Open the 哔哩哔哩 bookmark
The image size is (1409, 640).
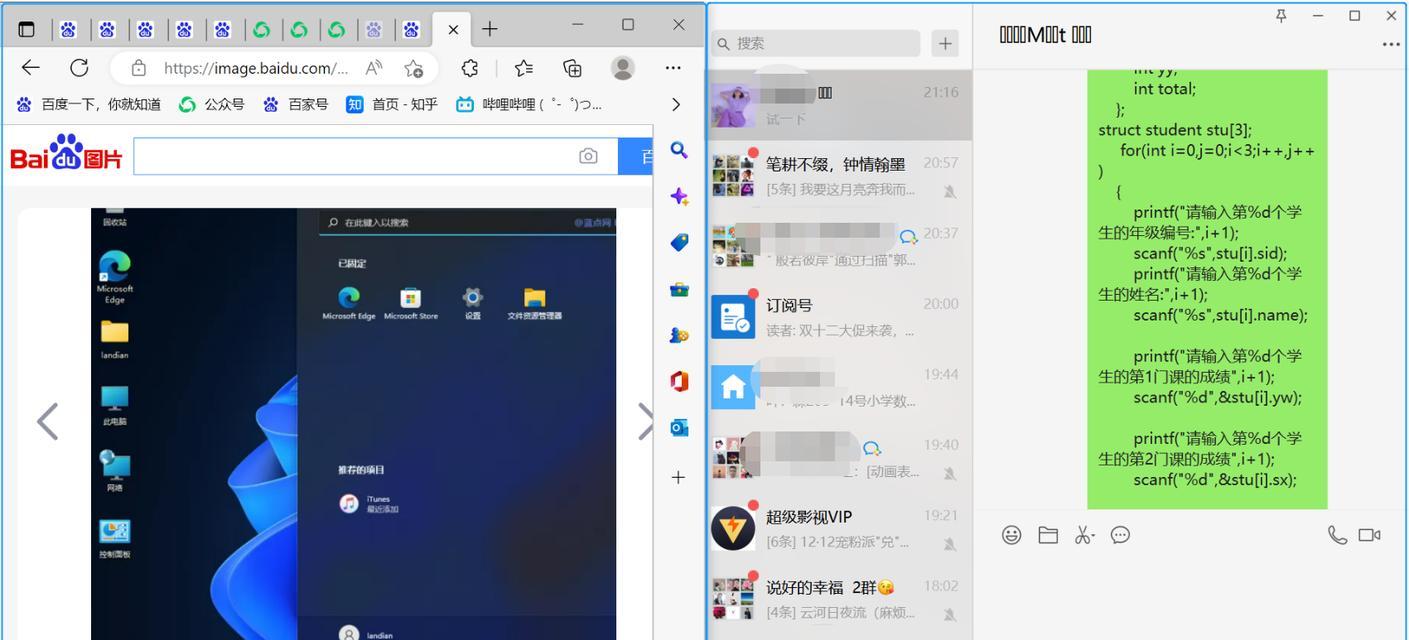pyautogui.click(x=529, y=104)
